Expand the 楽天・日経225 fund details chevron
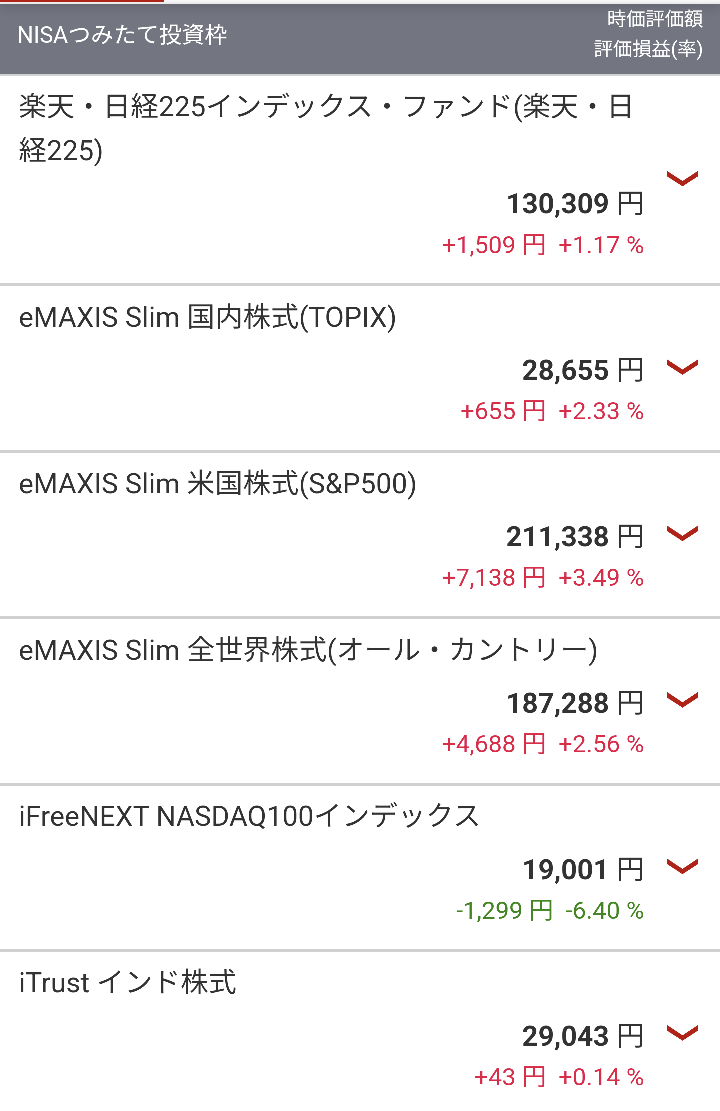 click(x=681, y=179)
